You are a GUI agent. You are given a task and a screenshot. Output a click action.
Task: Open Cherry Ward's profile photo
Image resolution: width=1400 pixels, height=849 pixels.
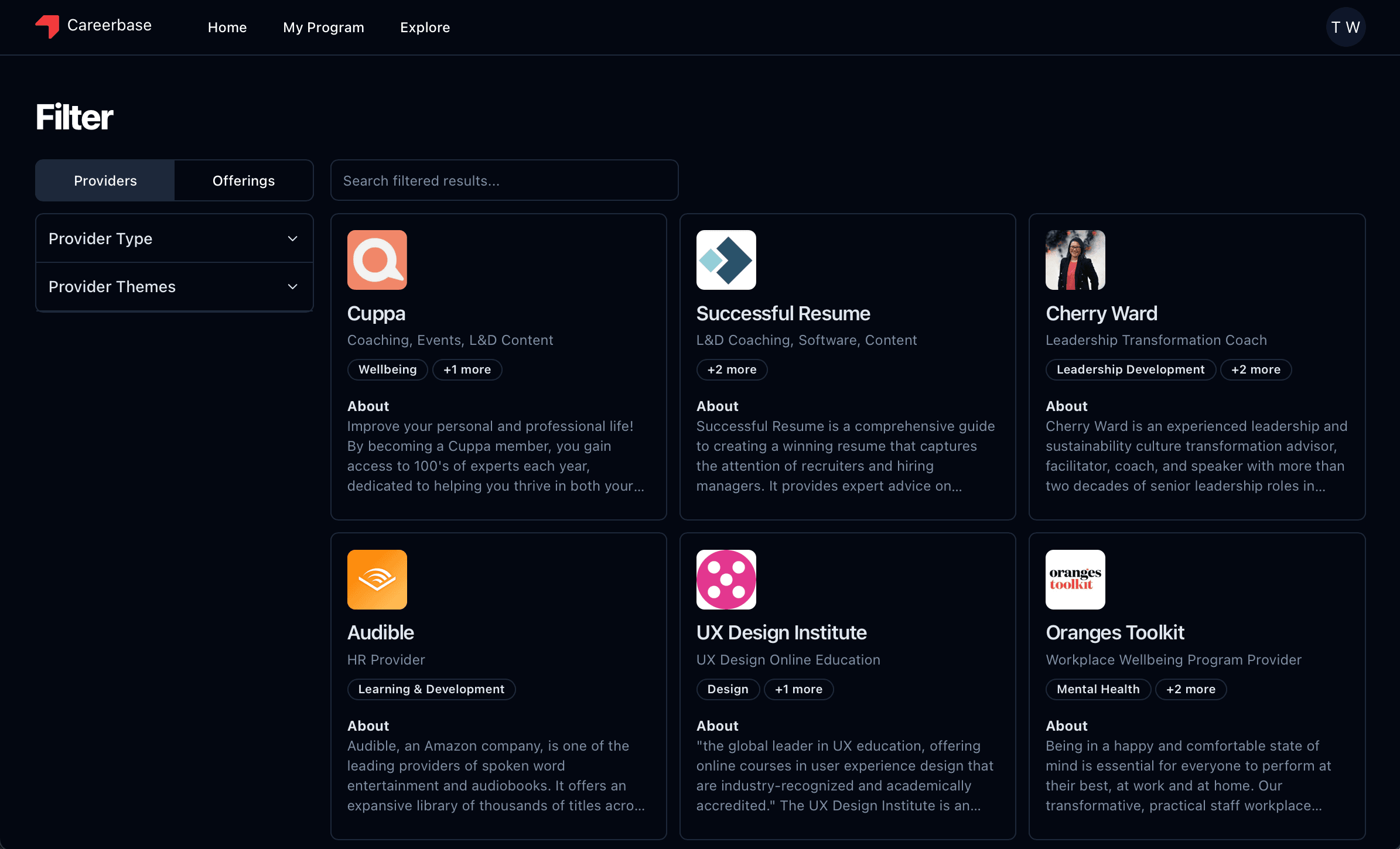pyautogui.click(x=1075, y=260)
